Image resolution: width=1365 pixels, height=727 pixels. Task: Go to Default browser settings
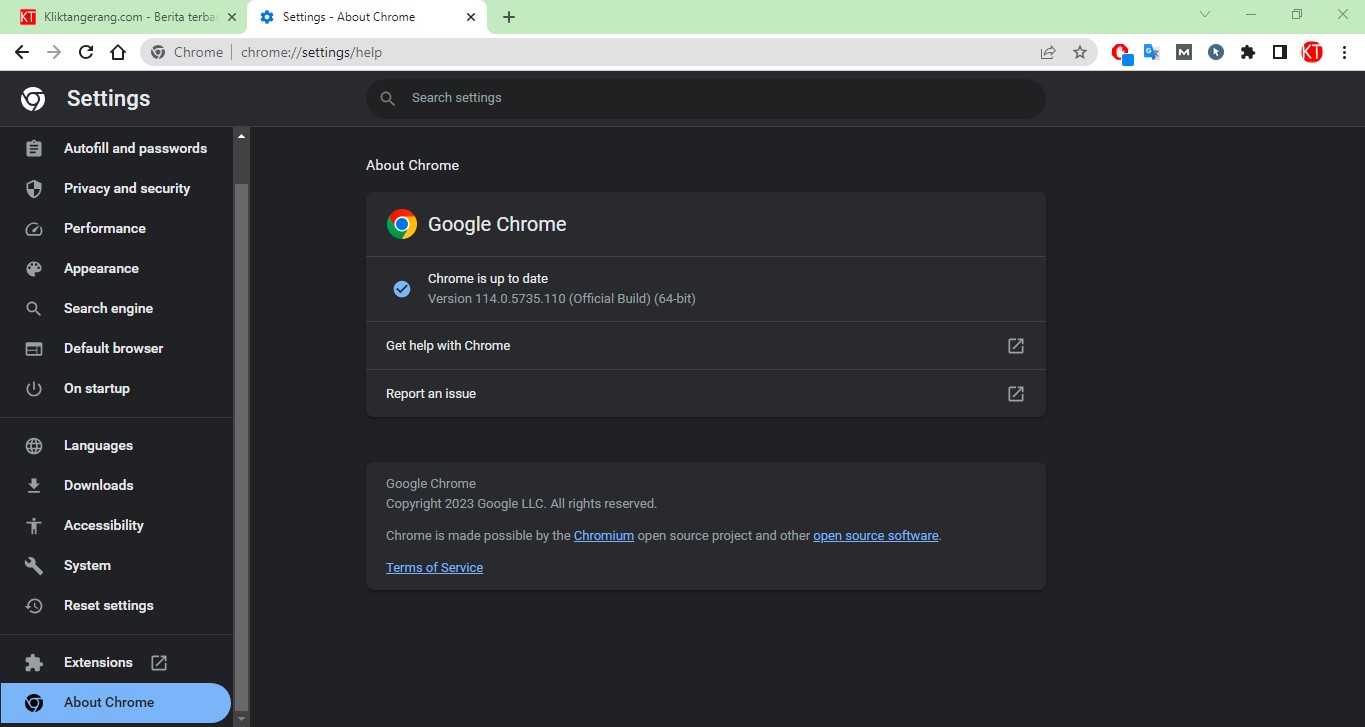116,348
